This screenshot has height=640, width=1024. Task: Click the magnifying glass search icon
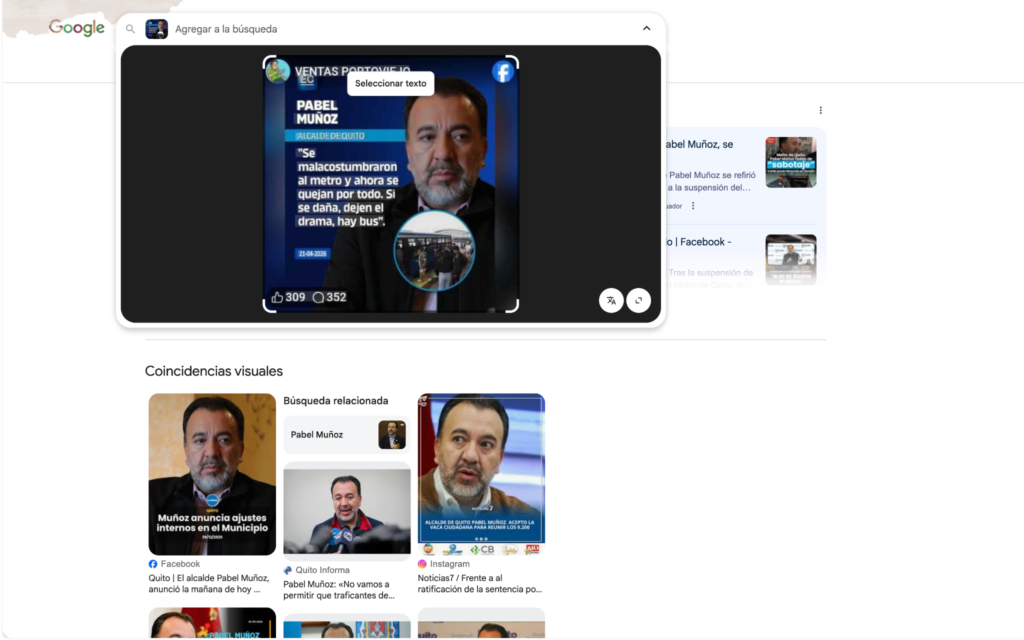(130, 29)
